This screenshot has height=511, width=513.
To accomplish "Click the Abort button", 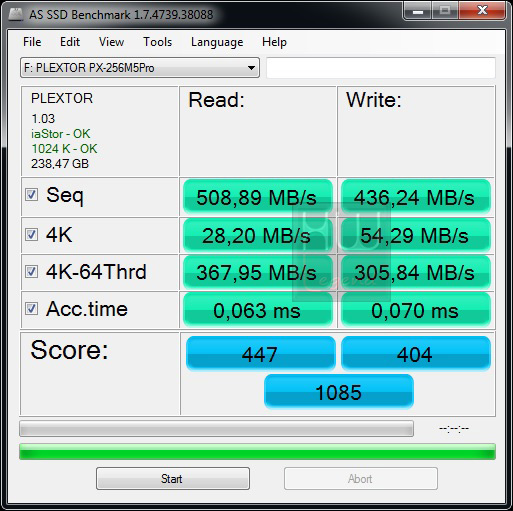I will tap(361, 479).
